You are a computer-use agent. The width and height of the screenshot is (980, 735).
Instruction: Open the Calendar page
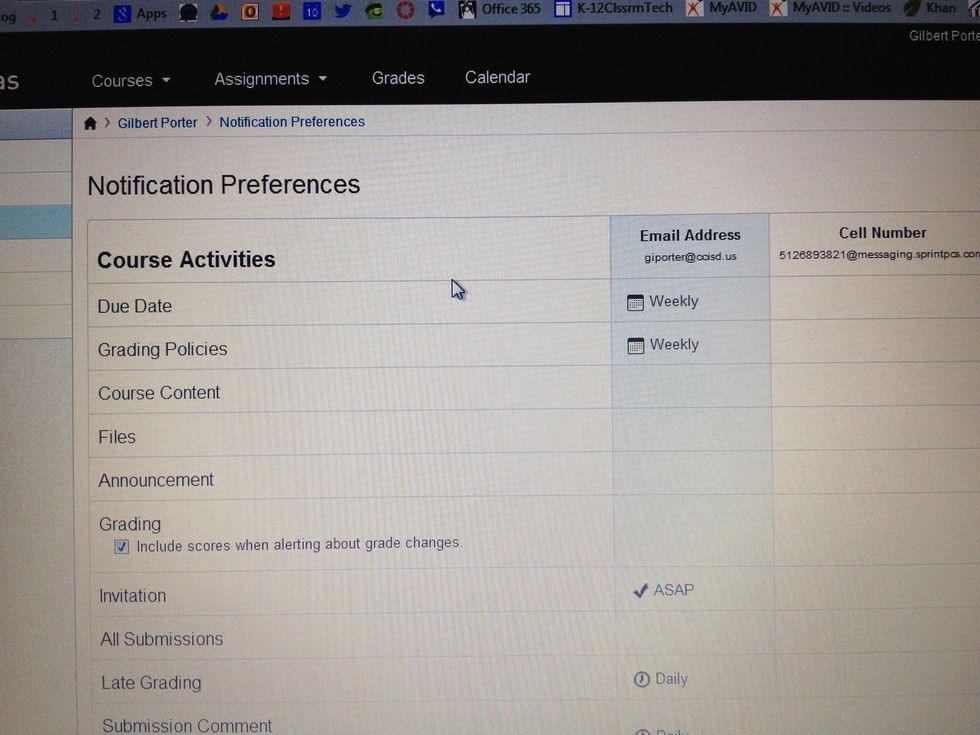pyautogui.click(x=497, y=77)
